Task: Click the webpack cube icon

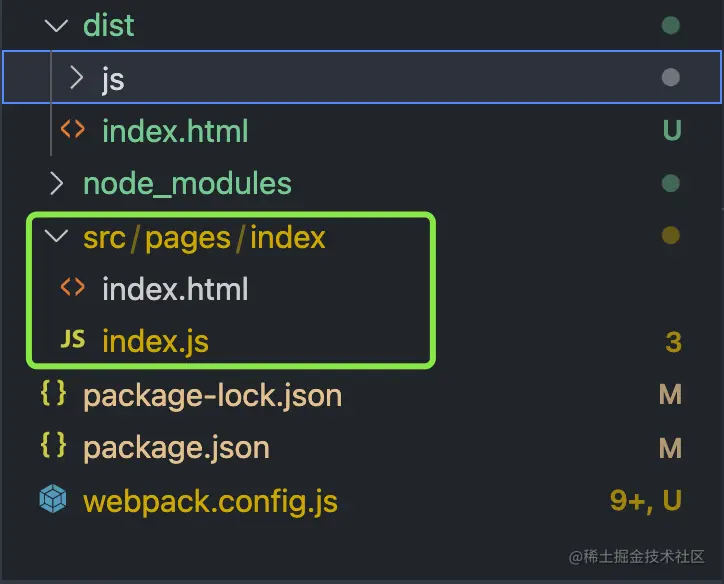Action: (53, 499)
